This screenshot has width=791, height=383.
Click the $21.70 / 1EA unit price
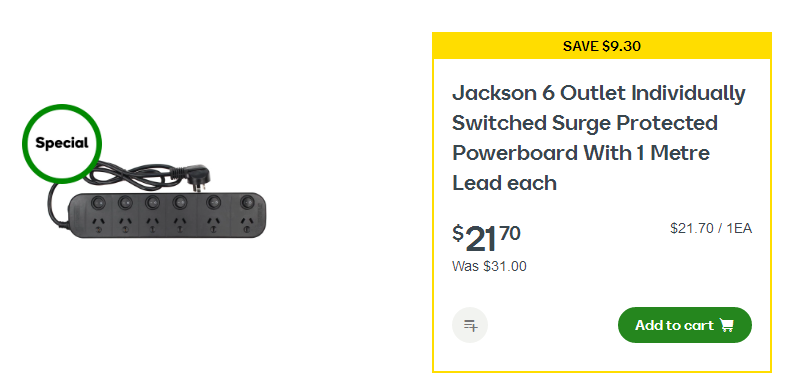click(x=711, y=229)
